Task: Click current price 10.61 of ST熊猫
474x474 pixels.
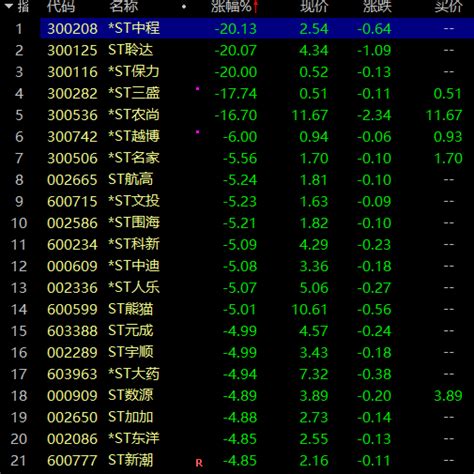Action: [x=310, y=310]
